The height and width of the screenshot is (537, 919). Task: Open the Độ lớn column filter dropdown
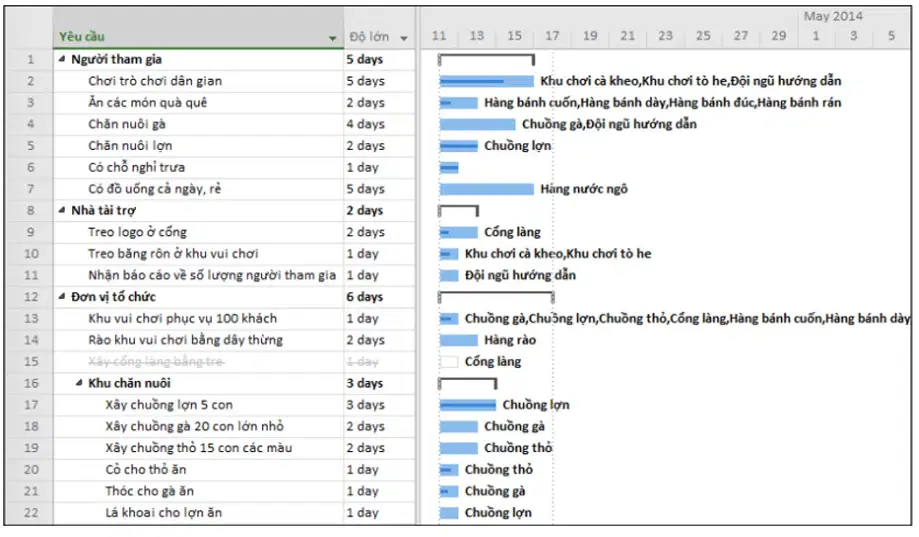click(404, 38)
